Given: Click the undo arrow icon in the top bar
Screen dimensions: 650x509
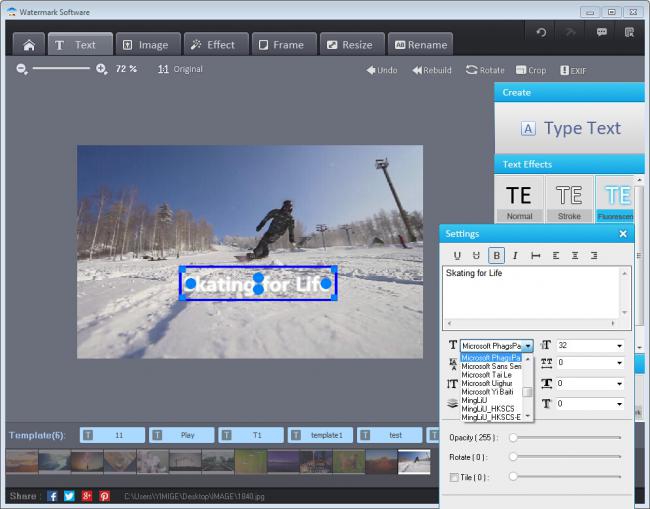Looking at the screenshot, I should click(541, 32).
